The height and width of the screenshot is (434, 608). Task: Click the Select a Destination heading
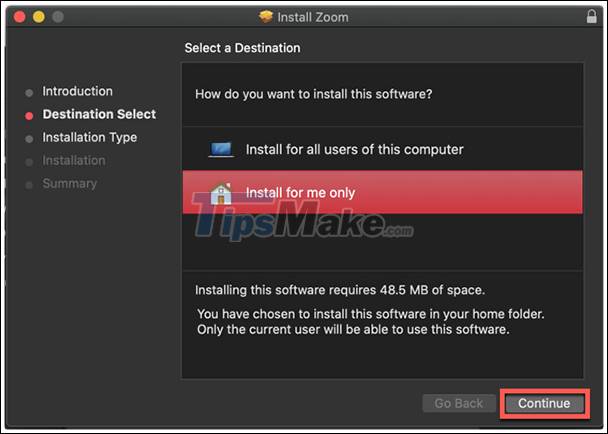pyautogui.click(x=242, y=48)
